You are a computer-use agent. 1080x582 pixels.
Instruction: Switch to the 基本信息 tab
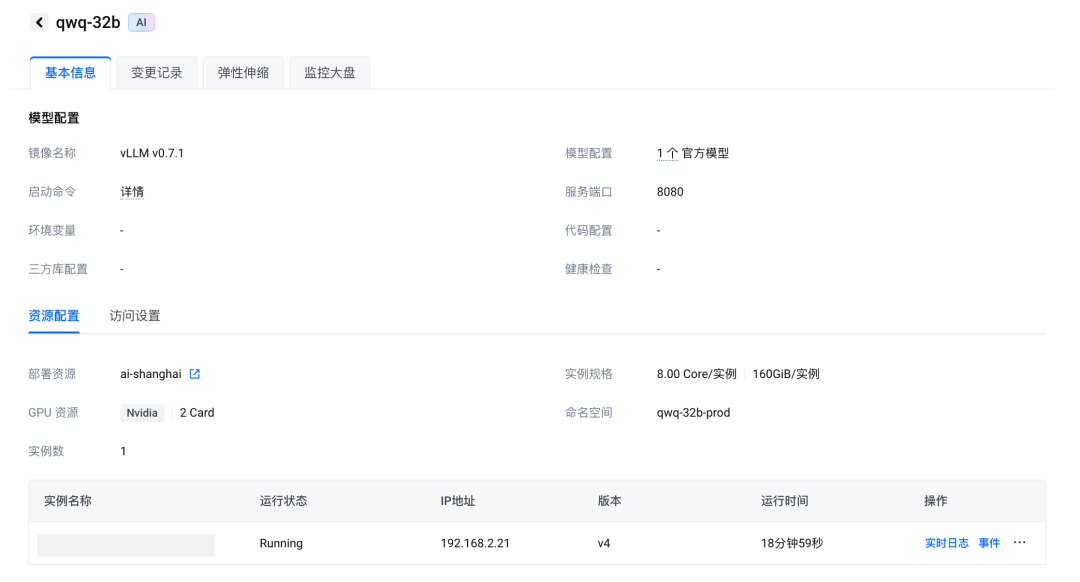click(71, 73)
